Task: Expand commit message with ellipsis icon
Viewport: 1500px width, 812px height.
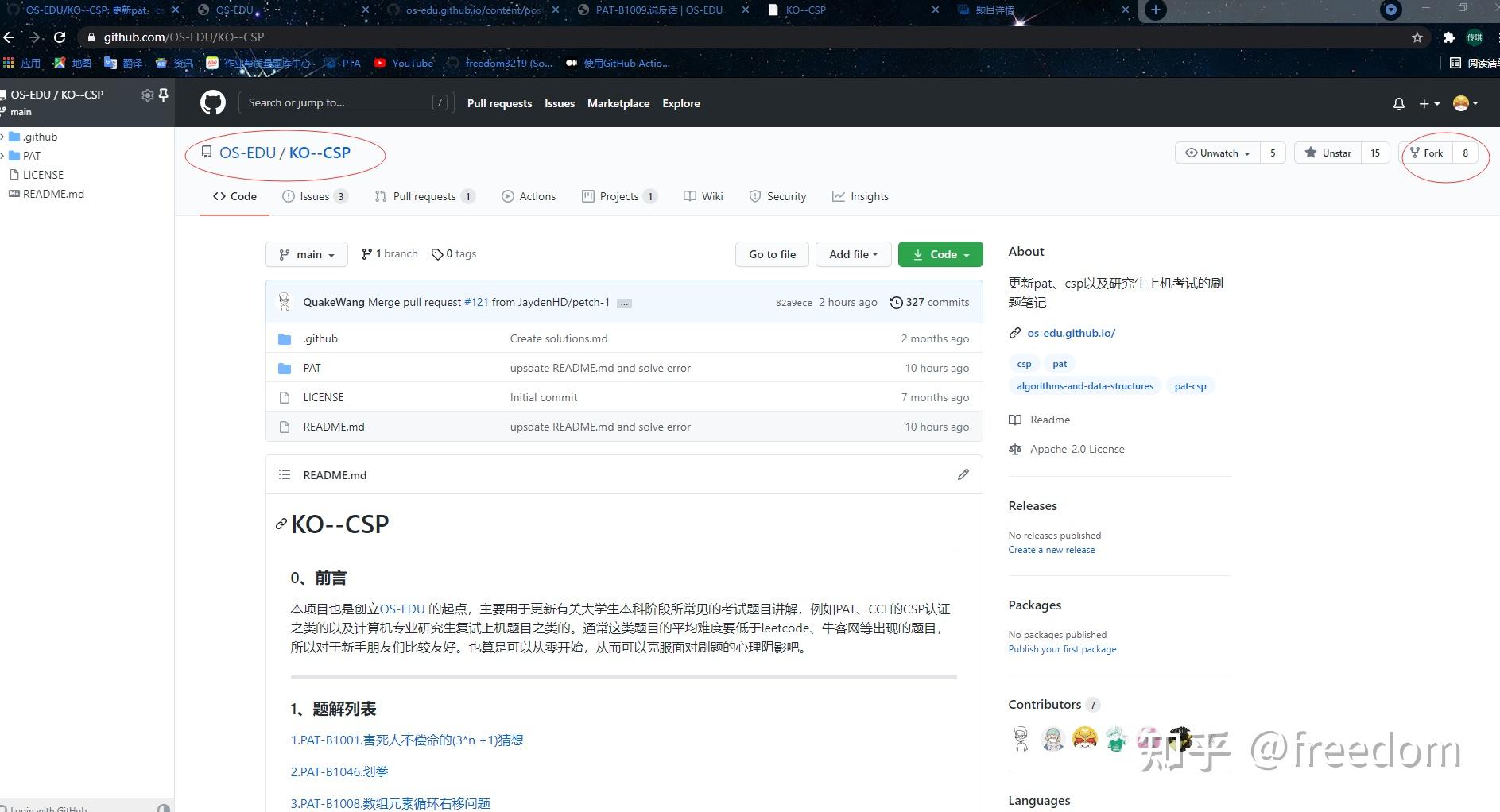Action: click(x=625, y=303)
